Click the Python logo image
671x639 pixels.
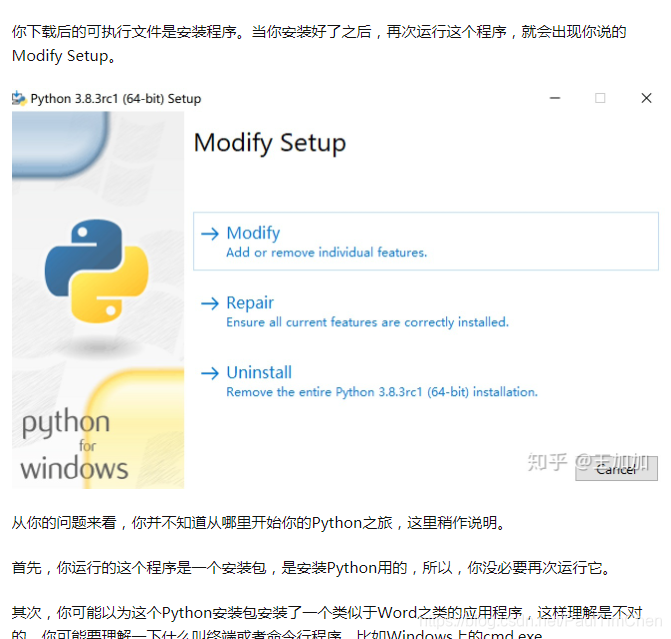pos(97,271)
